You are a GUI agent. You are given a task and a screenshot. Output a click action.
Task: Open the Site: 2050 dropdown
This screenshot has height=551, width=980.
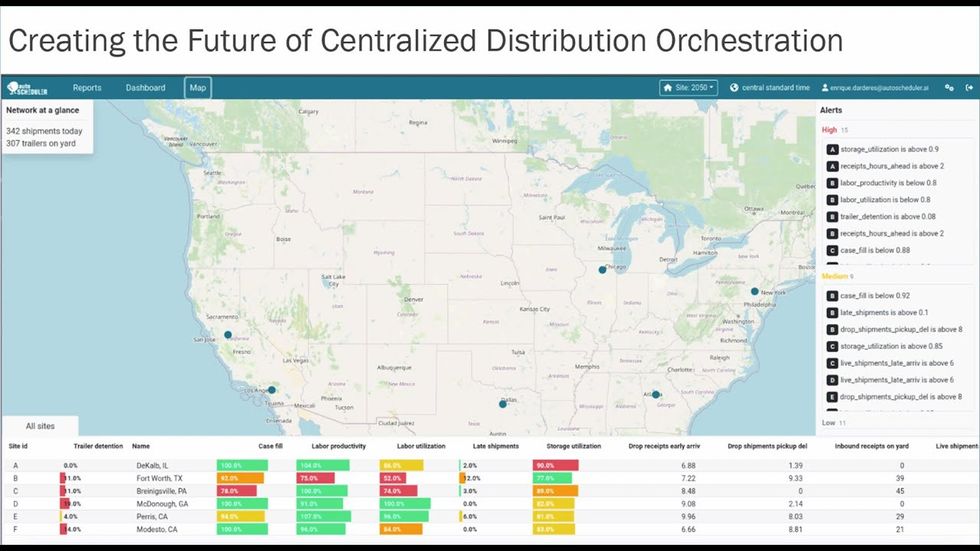688,88
